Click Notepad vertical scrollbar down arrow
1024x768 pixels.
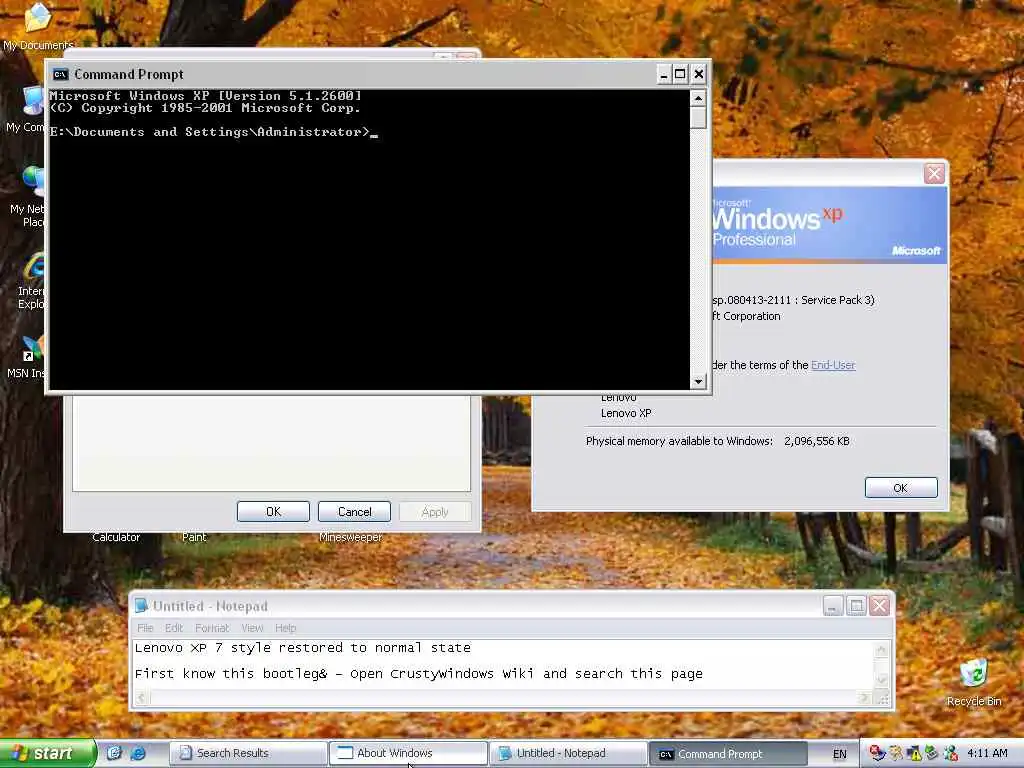881,680
